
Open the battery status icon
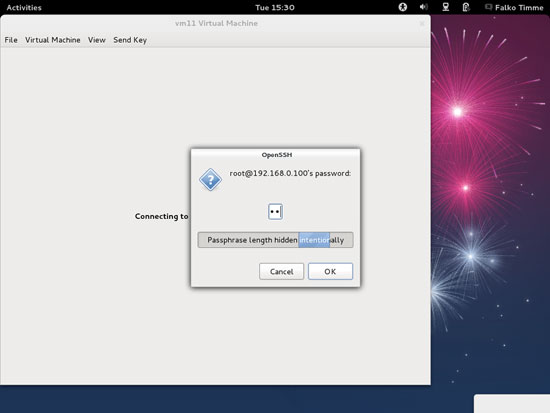(x=466, y=7)
